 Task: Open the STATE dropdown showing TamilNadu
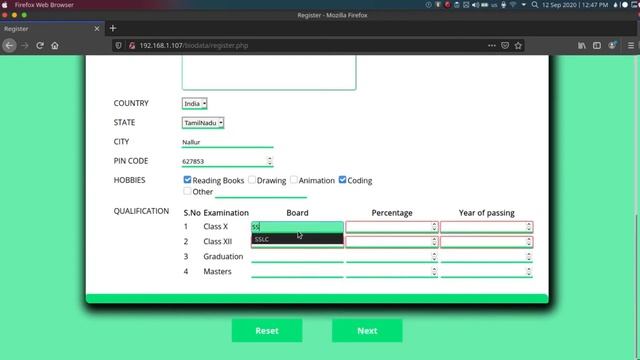point(203,123)
